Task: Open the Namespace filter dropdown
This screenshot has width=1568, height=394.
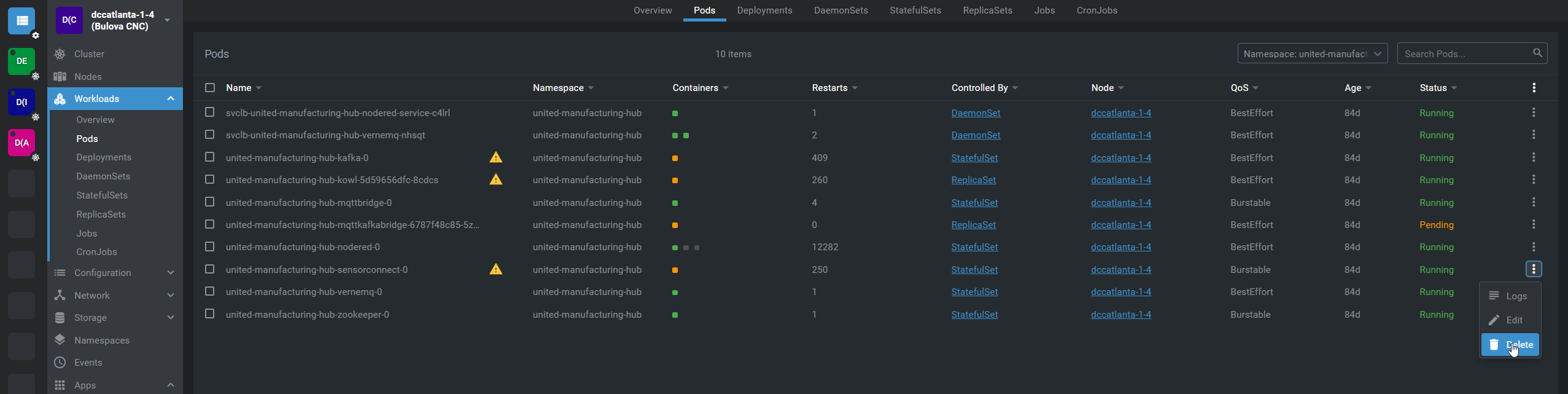Action: [x=1312, y=54]
